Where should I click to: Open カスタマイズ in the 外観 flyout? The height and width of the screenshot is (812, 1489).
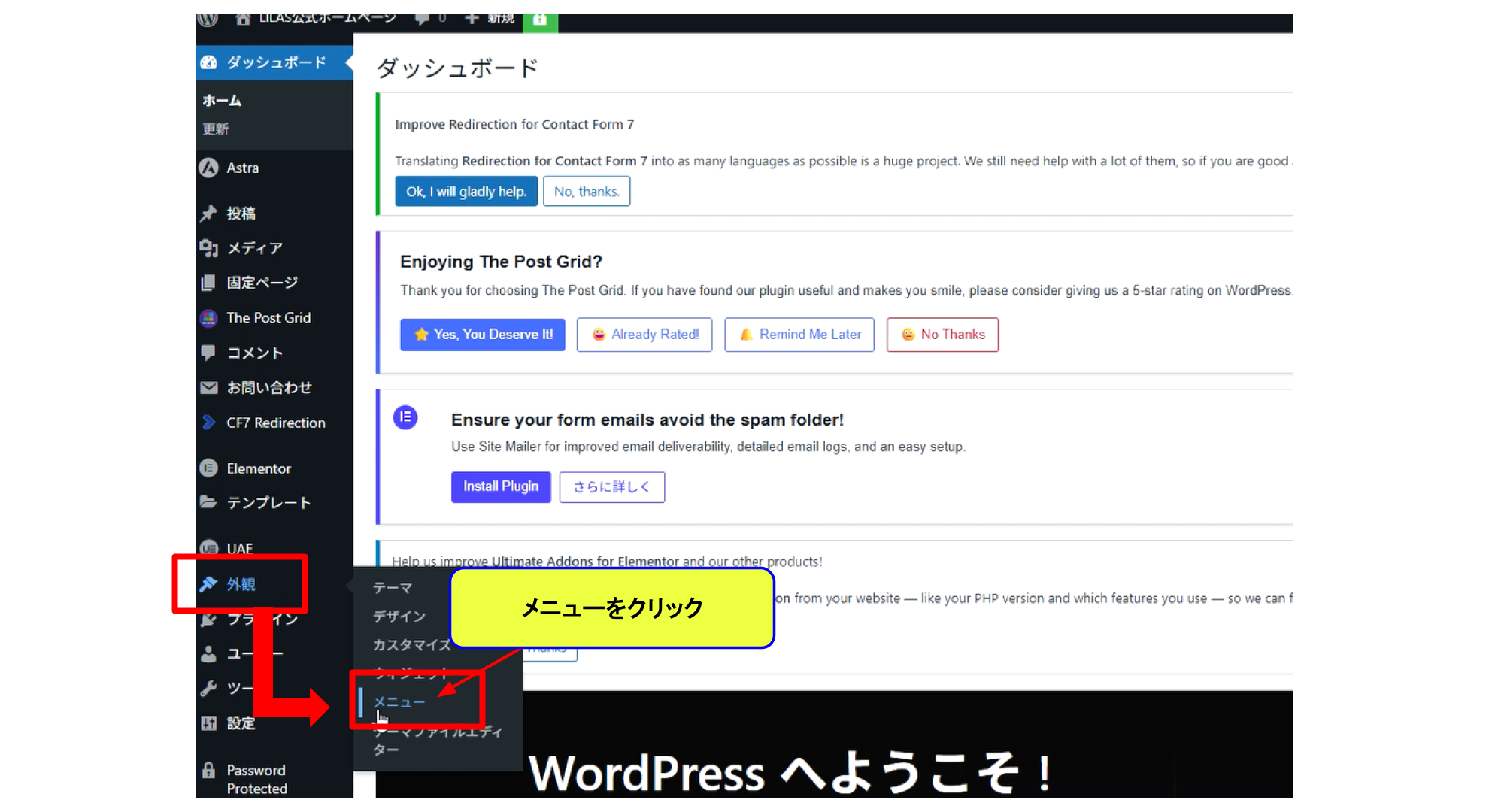pyautogui.click(x=411, y=645)
